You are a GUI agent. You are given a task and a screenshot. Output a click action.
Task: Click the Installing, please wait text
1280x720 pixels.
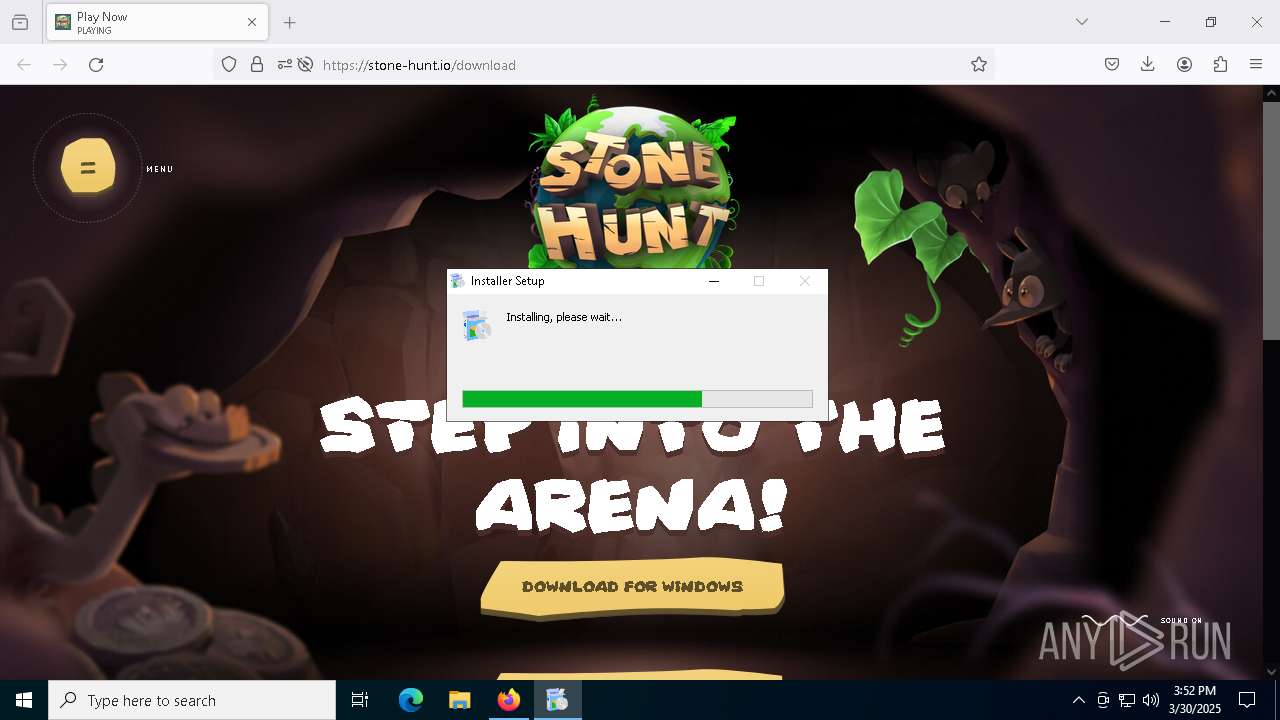coord(564,317)
